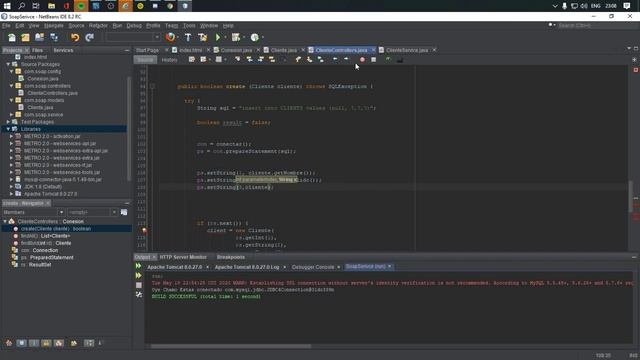
Task: Open the Window menu
Action: [x=209, y=26]
